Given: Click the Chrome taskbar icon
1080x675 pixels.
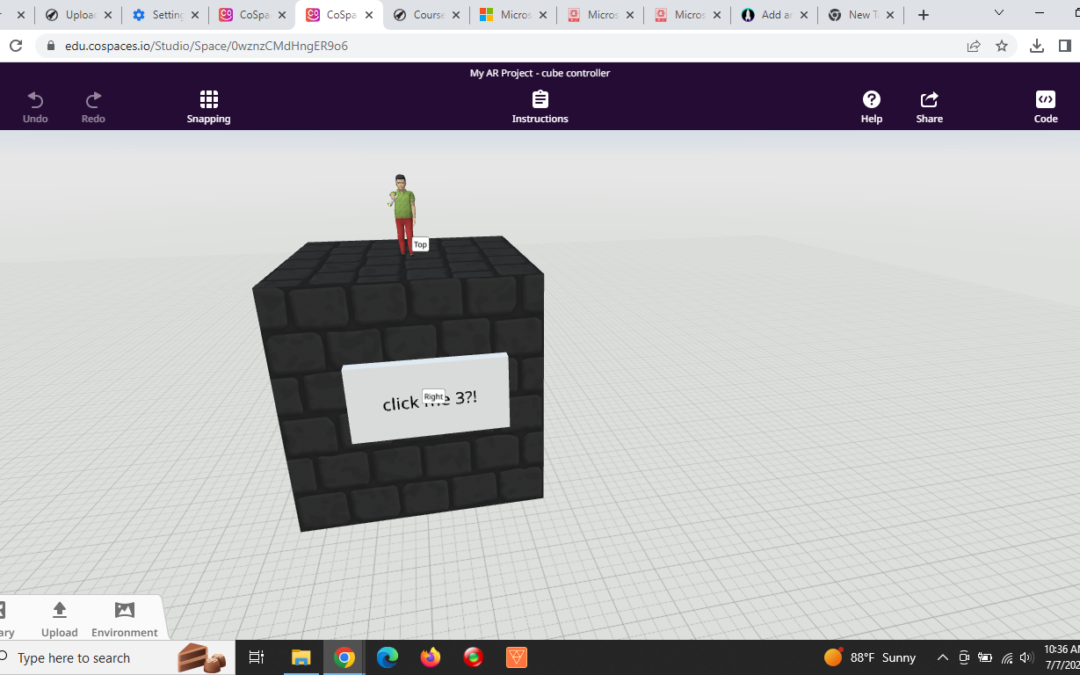Looking at the screenshot, I should pyautogui.click(x=344, y=658).
